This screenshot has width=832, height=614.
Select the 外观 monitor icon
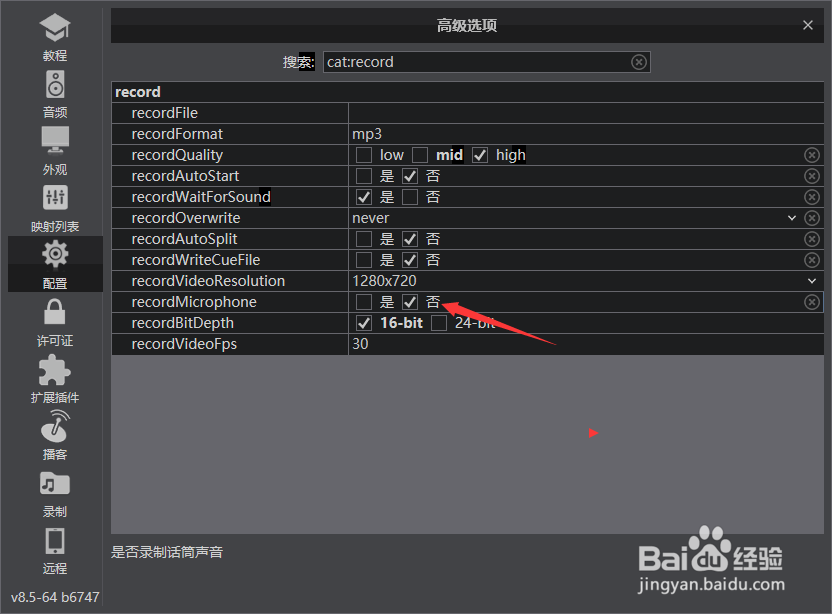pos(55,151)
